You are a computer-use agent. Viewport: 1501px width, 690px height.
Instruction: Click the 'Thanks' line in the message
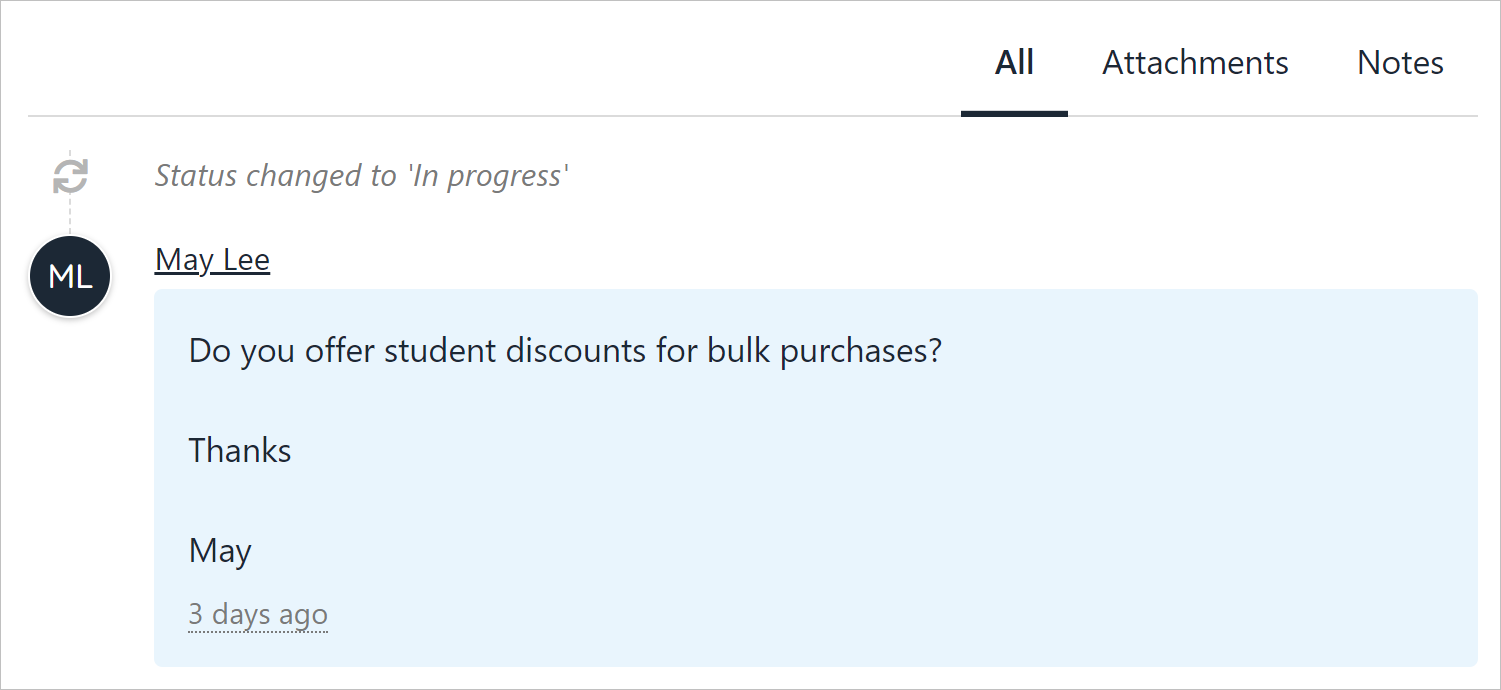click(240, 451)
